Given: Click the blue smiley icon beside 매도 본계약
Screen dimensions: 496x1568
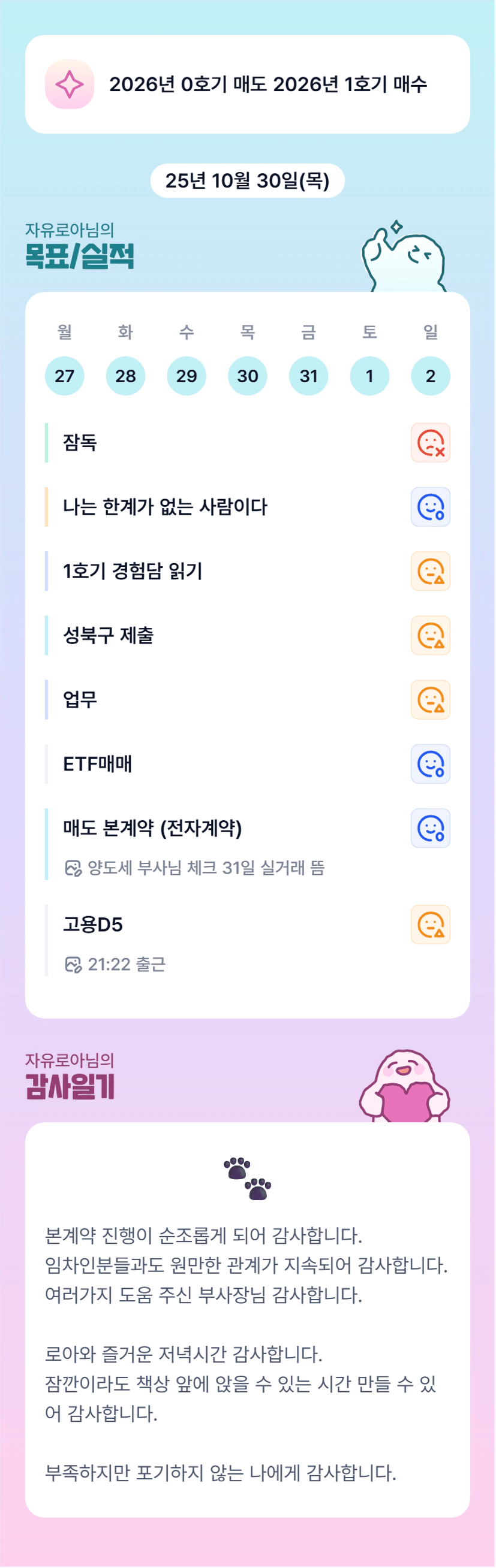Looking at the screenshot, I should pos(430,828).
